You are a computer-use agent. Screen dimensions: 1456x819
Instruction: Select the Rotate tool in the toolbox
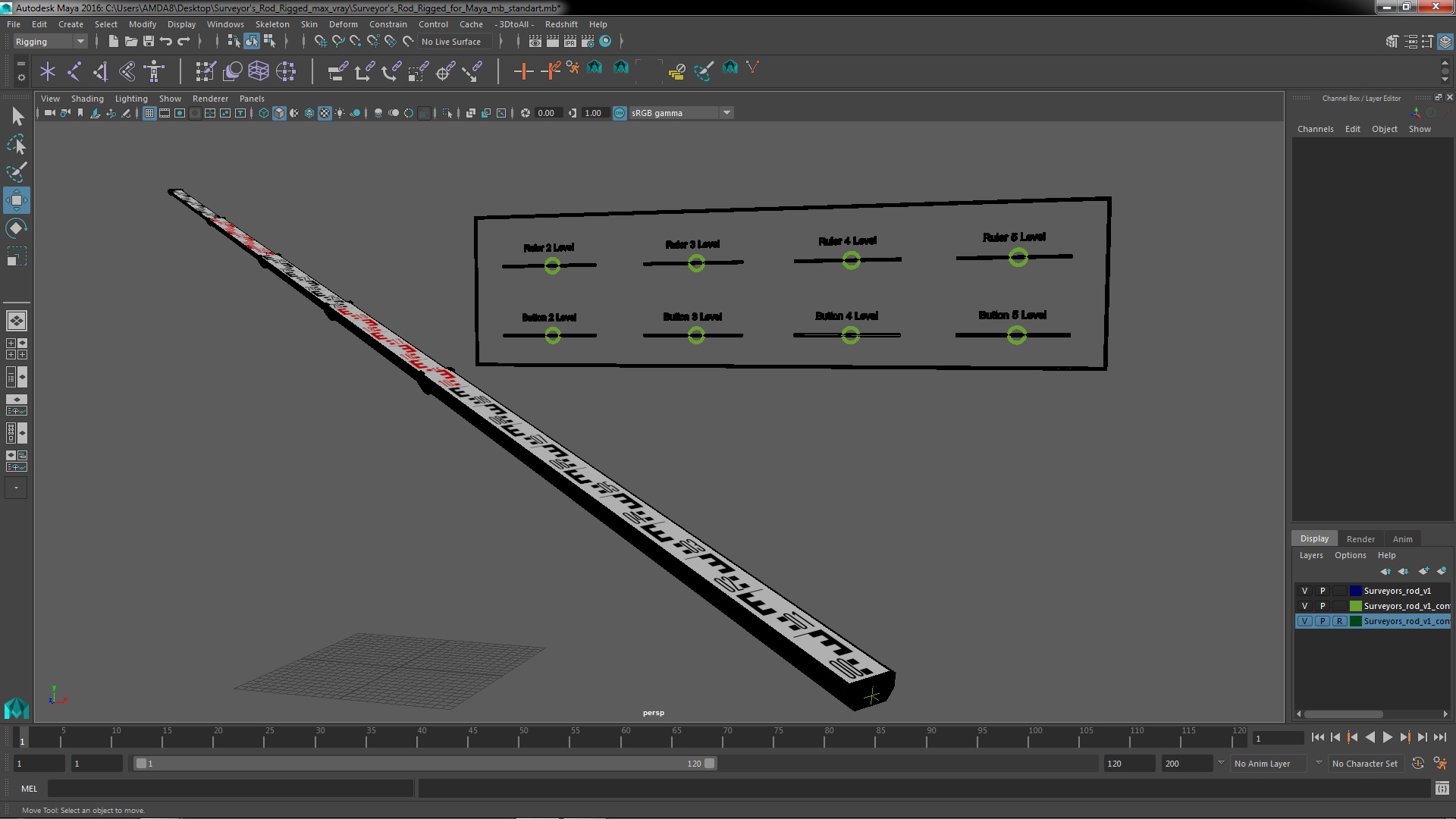(x=16, y=228)
